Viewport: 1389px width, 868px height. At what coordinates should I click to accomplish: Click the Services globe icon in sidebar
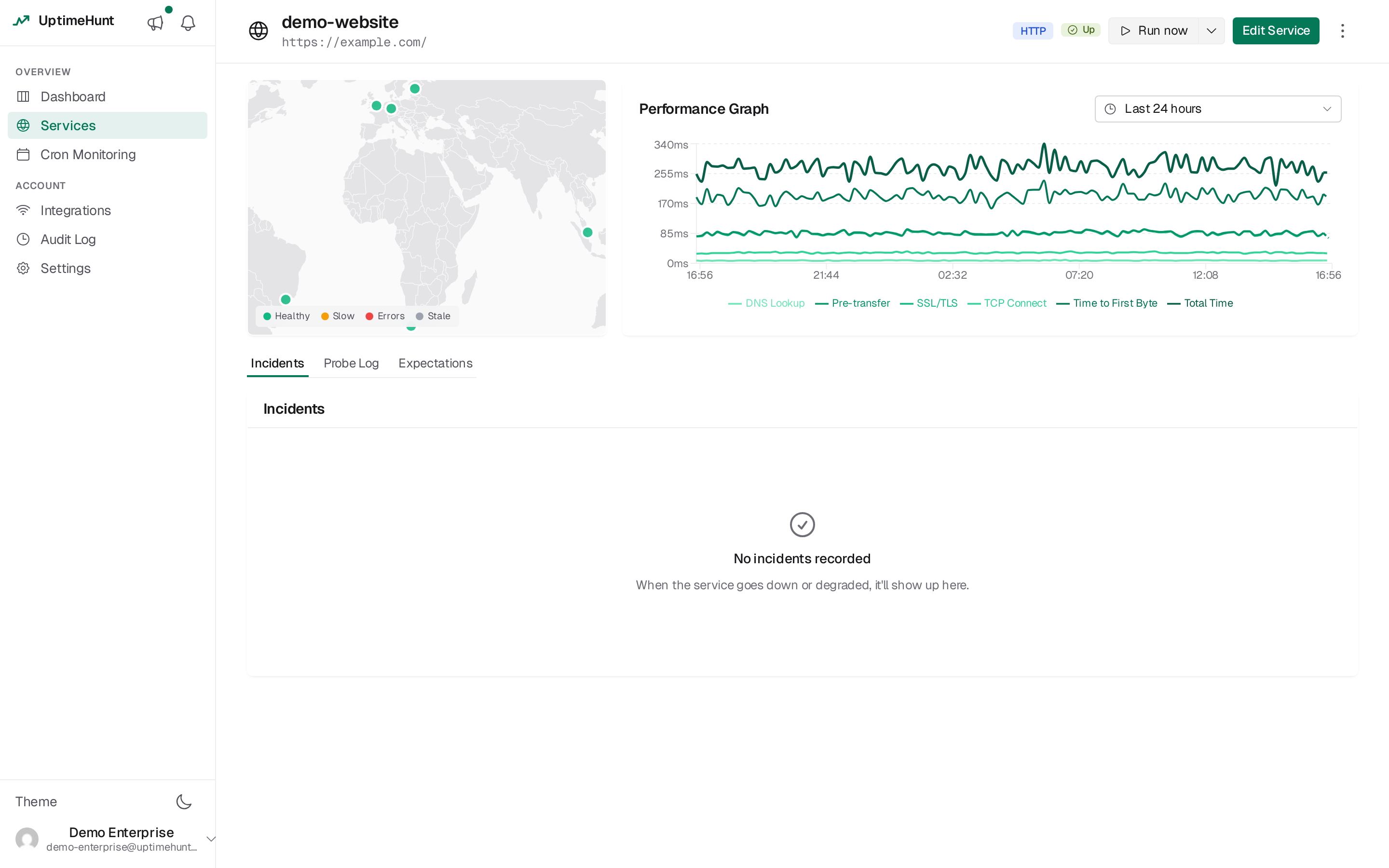point(23,125)
